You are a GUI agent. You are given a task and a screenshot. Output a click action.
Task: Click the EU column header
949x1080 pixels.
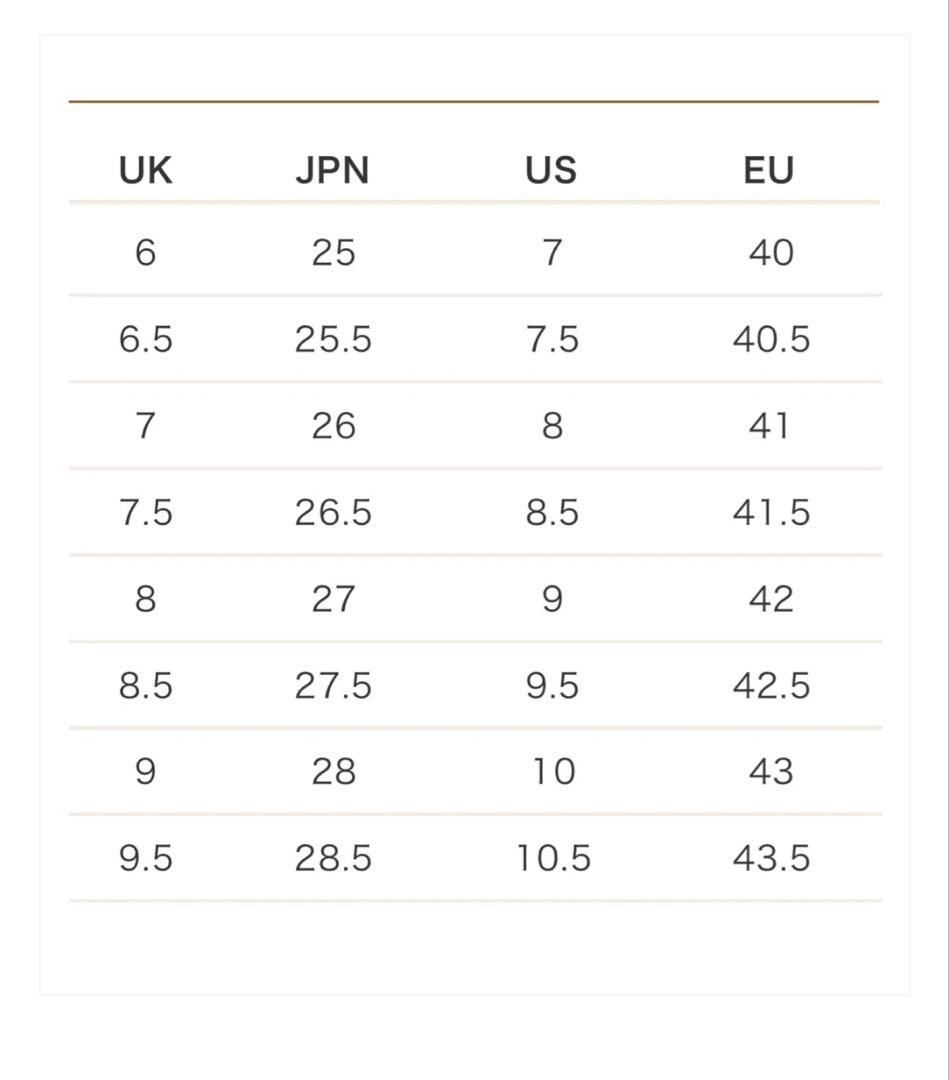[x=769, y=170]
